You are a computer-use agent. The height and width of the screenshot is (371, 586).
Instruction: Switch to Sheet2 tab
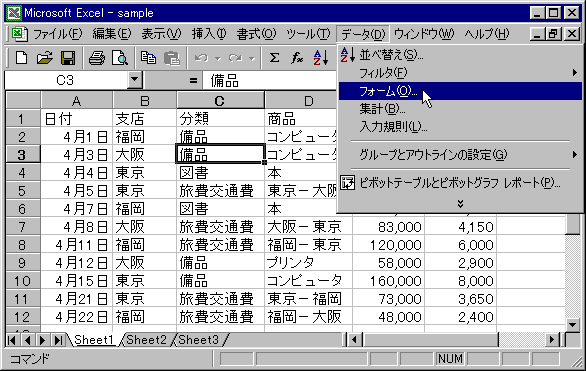point(146,340)
